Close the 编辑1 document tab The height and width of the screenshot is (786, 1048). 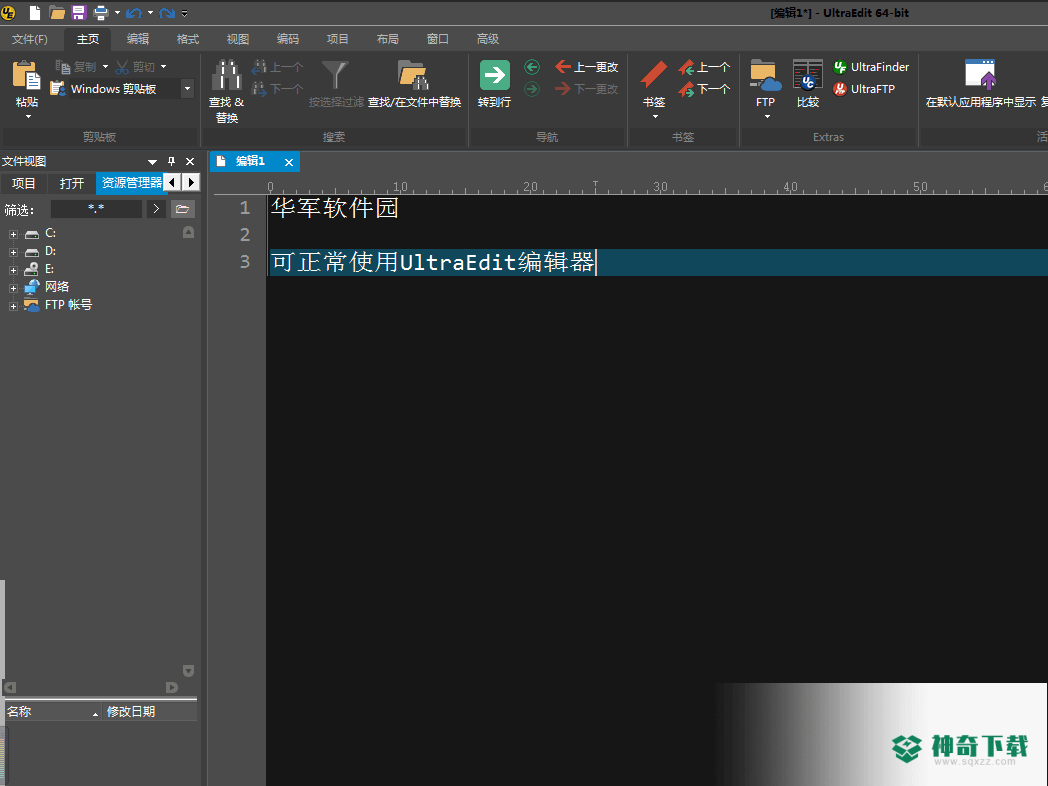point(289,162)
